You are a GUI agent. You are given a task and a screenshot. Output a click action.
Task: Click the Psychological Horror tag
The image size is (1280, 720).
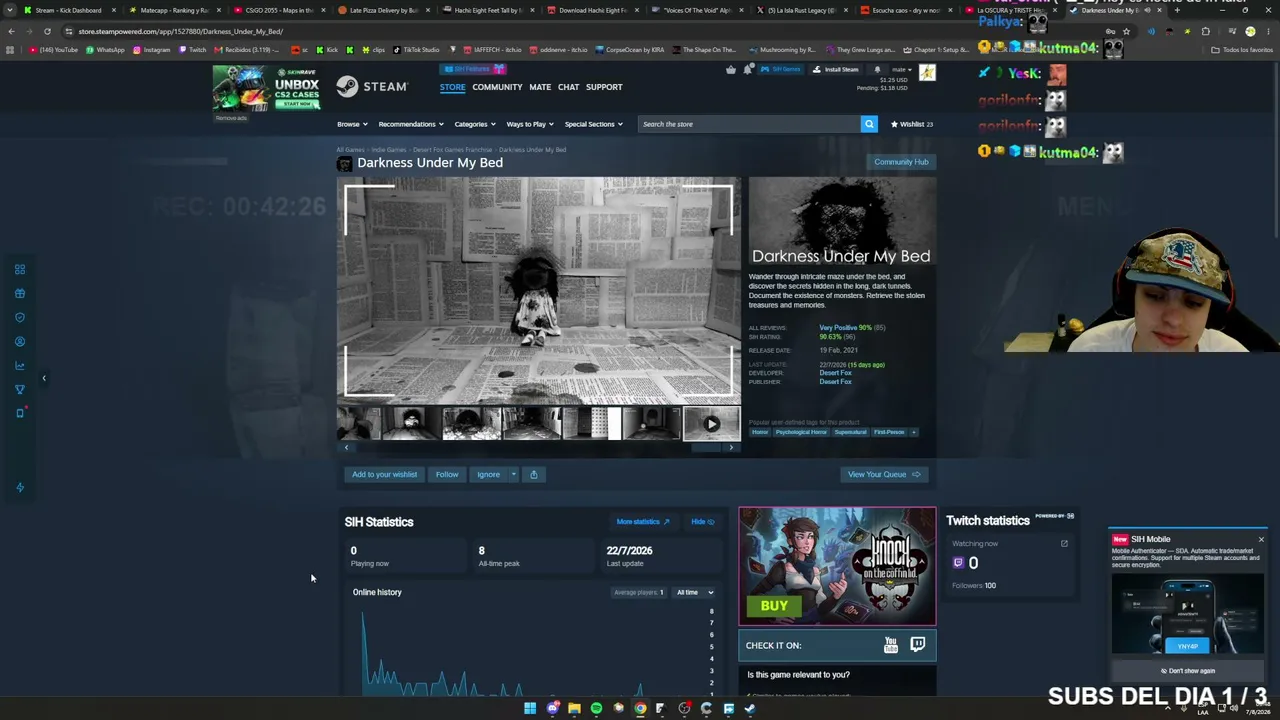point(801,432)
